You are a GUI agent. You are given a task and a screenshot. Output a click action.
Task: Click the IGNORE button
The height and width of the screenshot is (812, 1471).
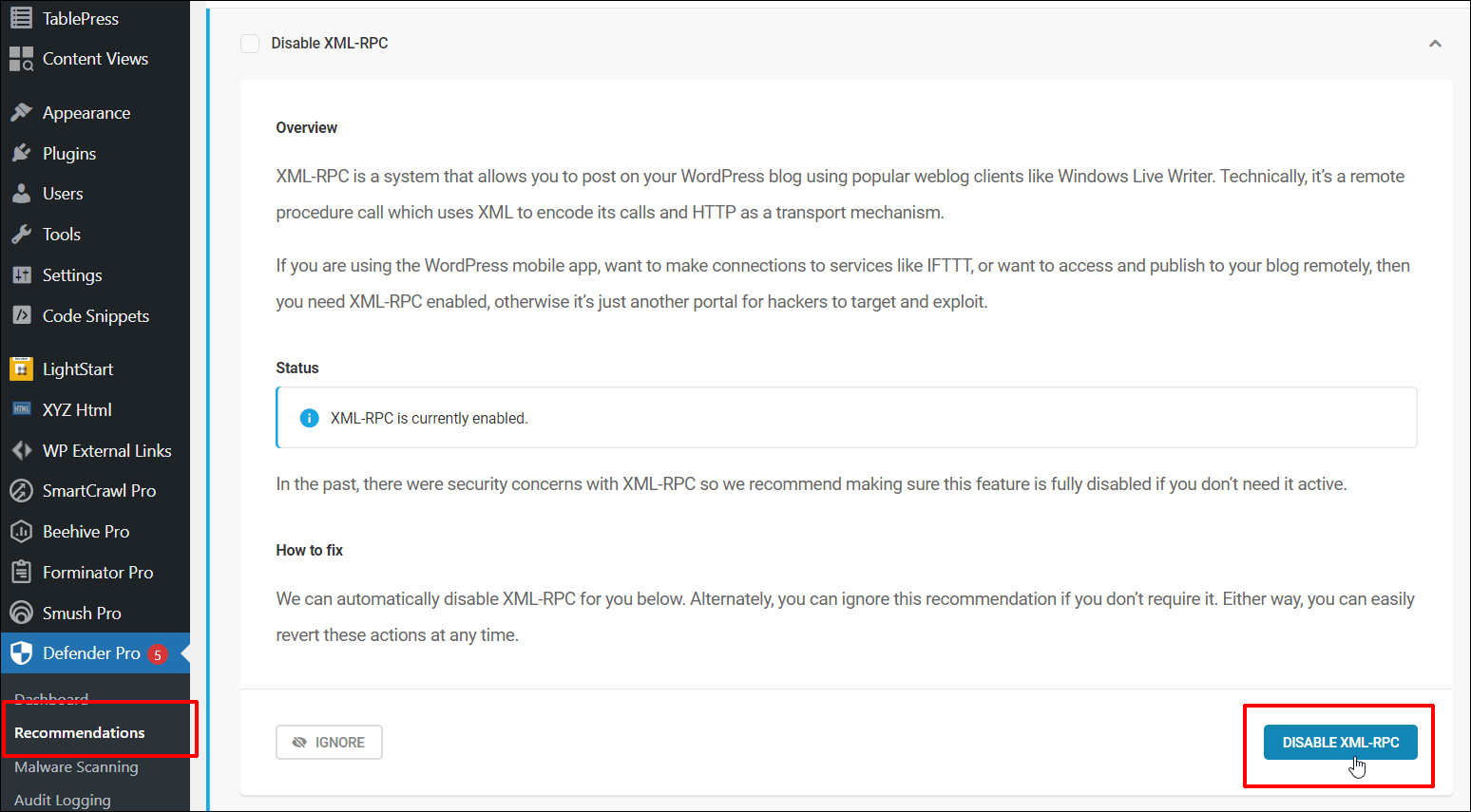pyautogui.click(x=329, y=742)
